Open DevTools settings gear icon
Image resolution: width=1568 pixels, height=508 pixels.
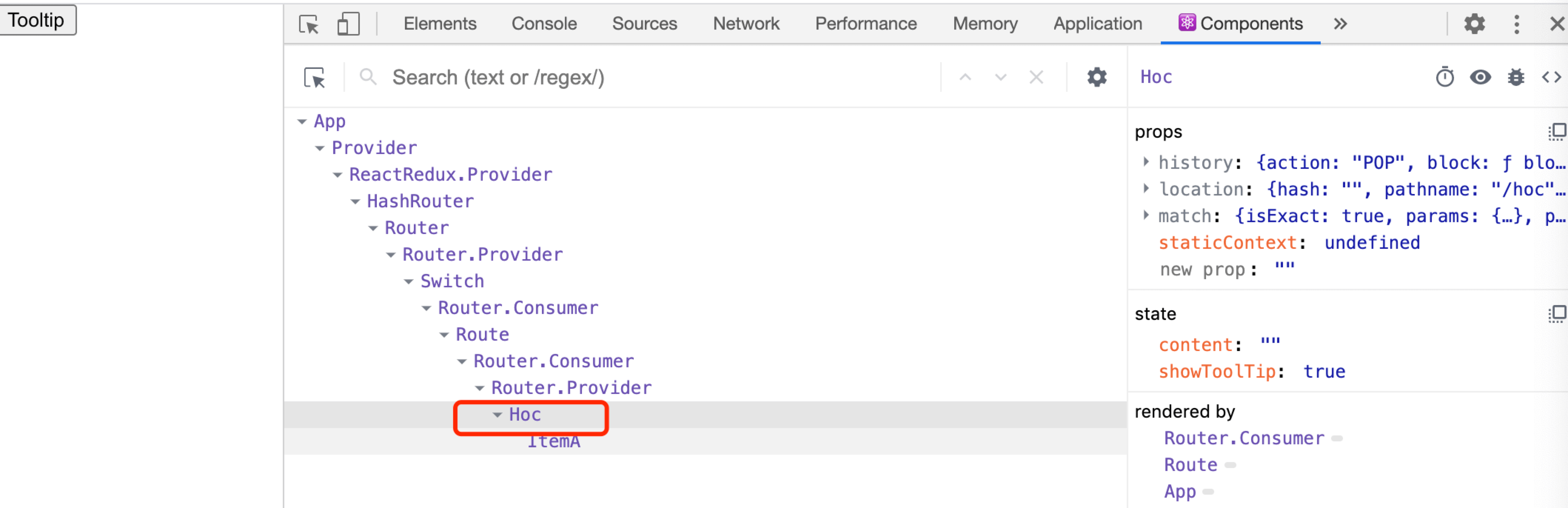(x=1474, y=24)
